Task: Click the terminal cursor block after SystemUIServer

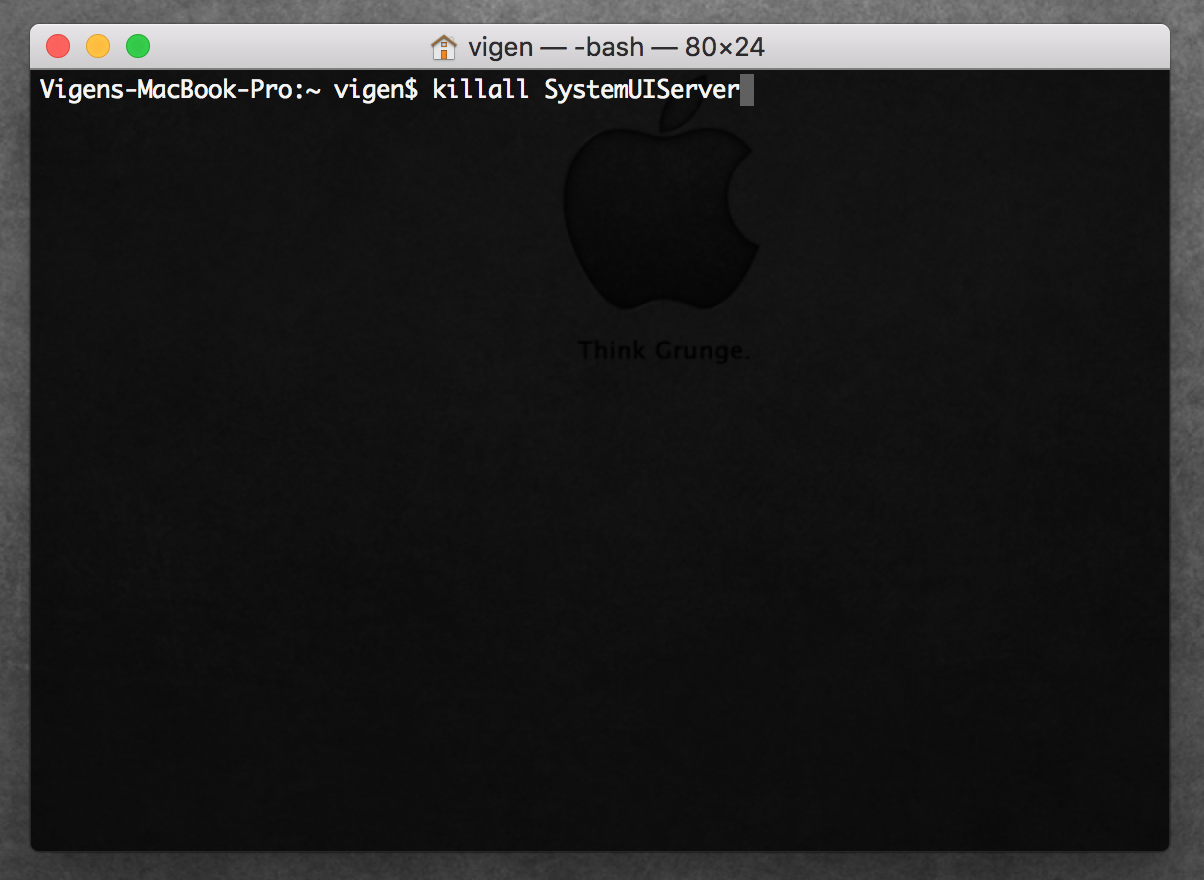Action: (x=747, y=91)
